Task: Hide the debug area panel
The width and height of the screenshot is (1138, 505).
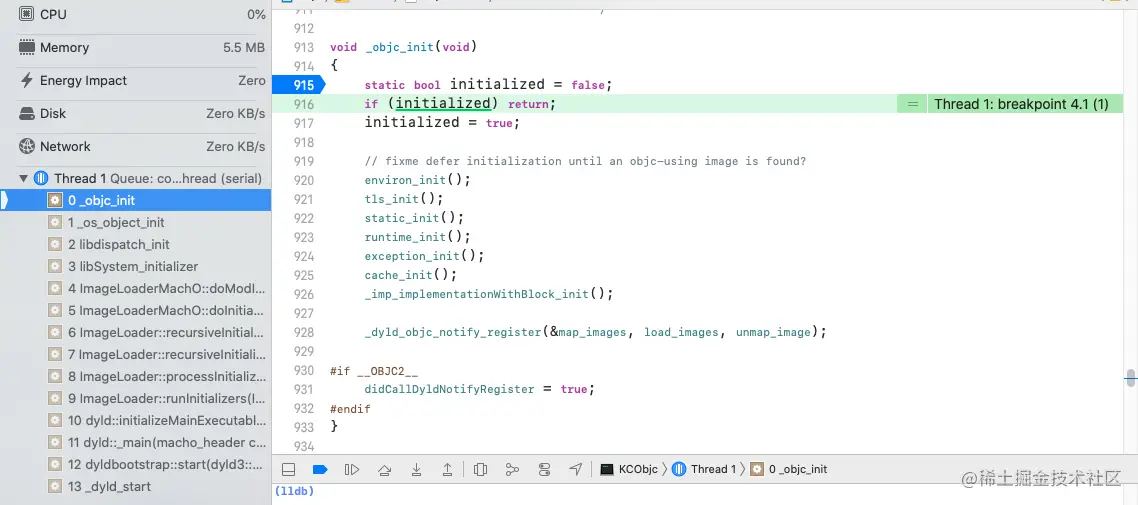Action: click(x=288, y=469)
